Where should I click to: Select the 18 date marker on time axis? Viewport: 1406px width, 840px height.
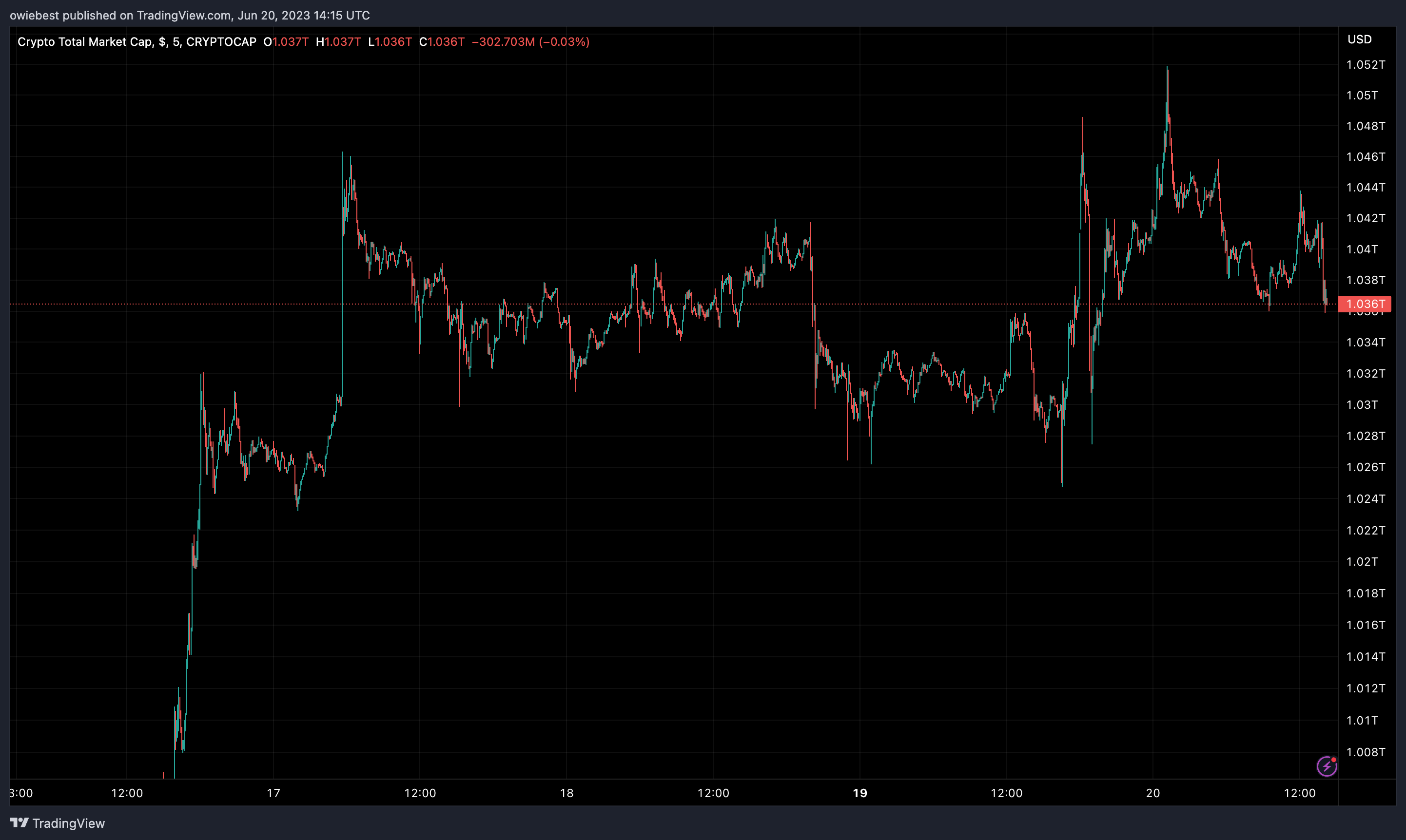[566, 793]
